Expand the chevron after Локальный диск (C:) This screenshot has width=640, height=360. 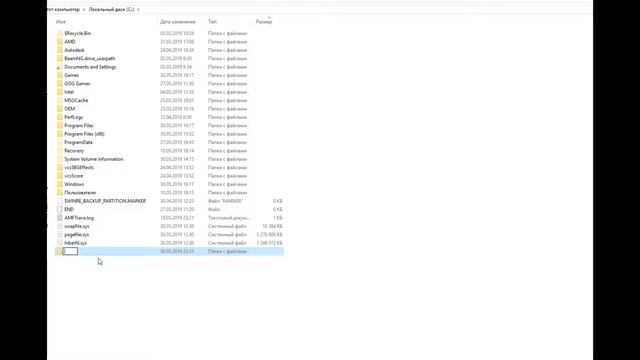pos(138,9)
